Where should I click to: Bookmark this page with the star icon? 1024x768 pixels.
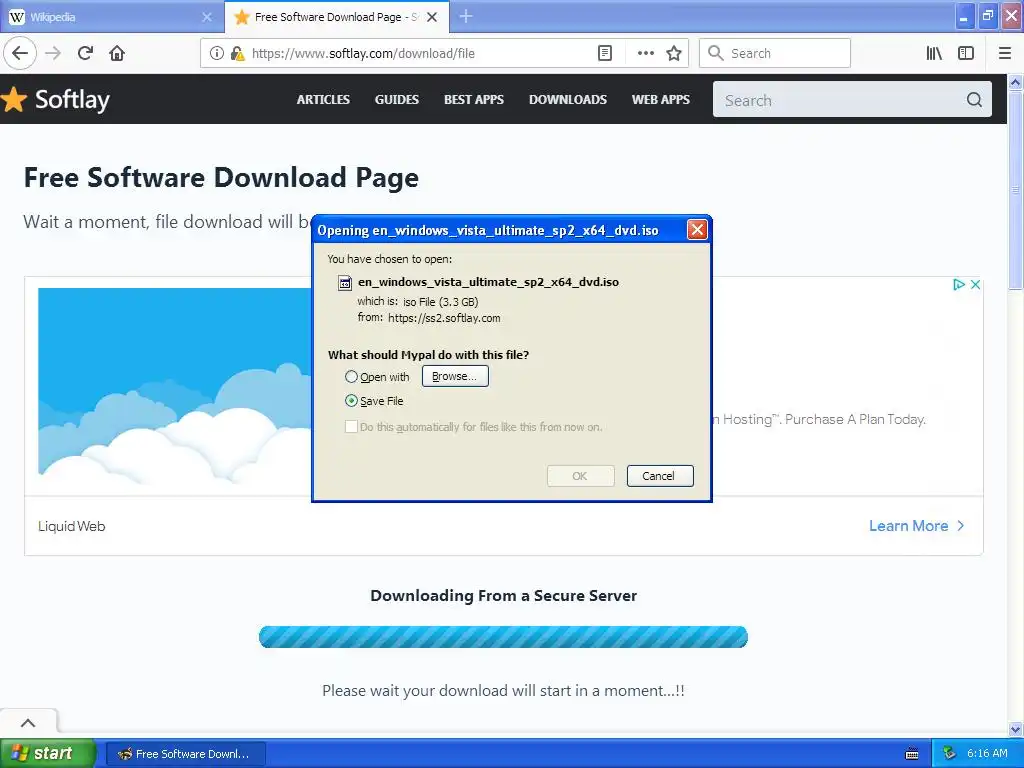[x=674, y=54]
